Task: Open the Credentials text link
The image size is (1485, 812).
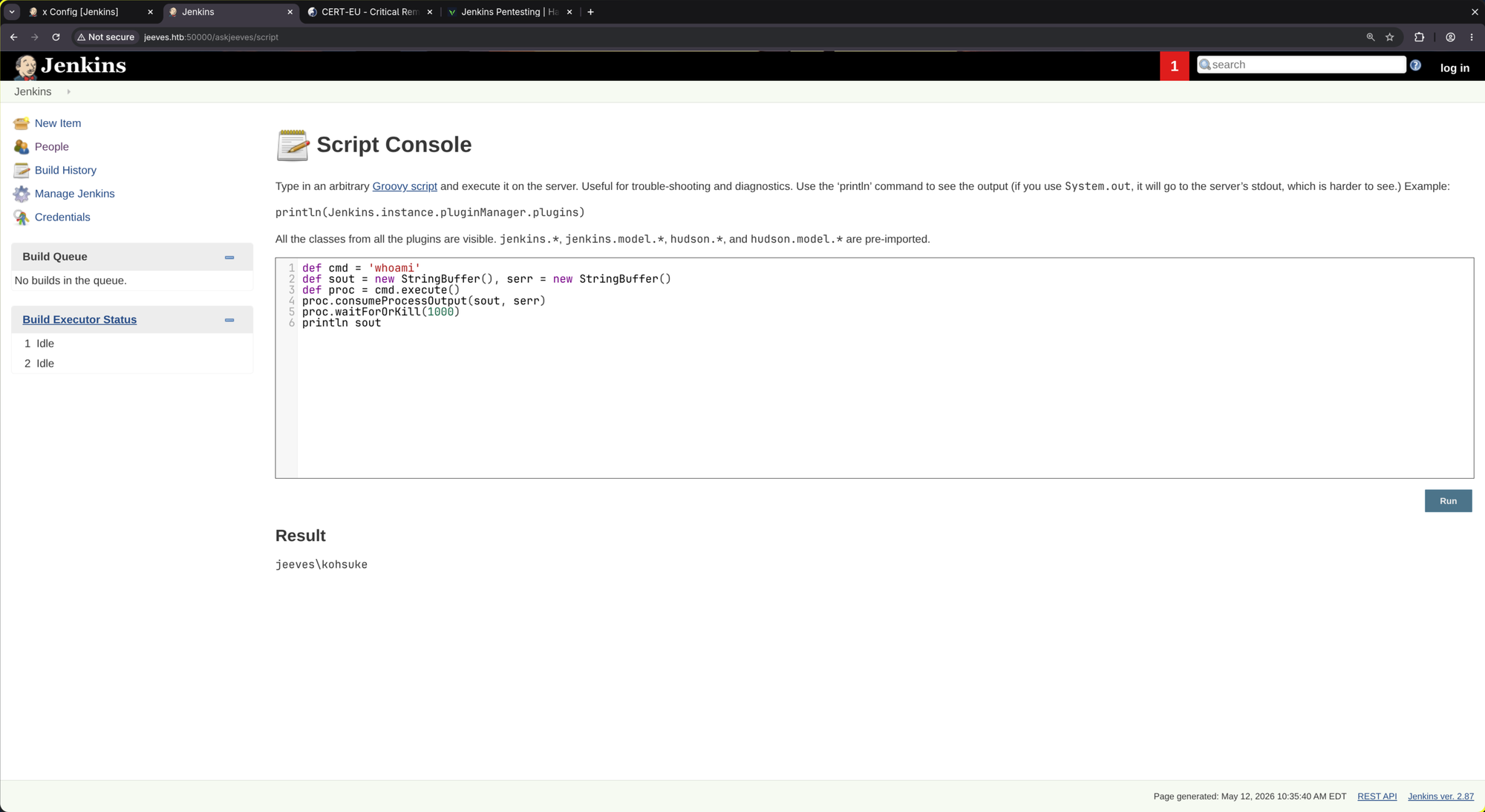Action: (x=62, y=217)
